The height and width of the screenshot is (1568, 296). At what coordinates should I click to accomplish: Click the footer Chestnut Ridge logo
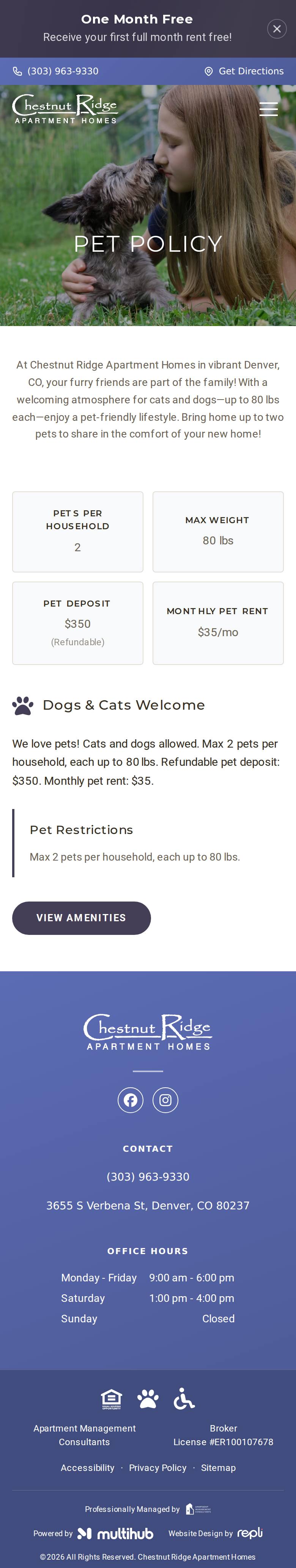[148, 1032]
